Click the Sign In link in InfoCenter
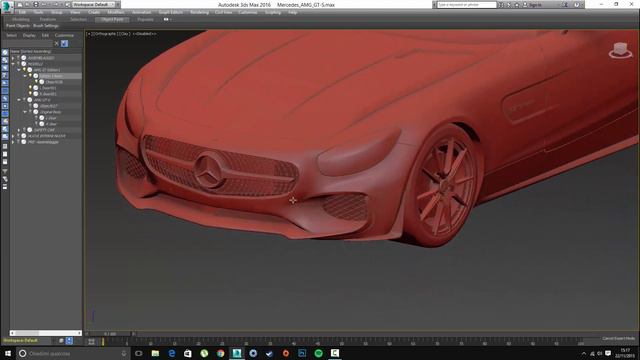 [535, 5]
